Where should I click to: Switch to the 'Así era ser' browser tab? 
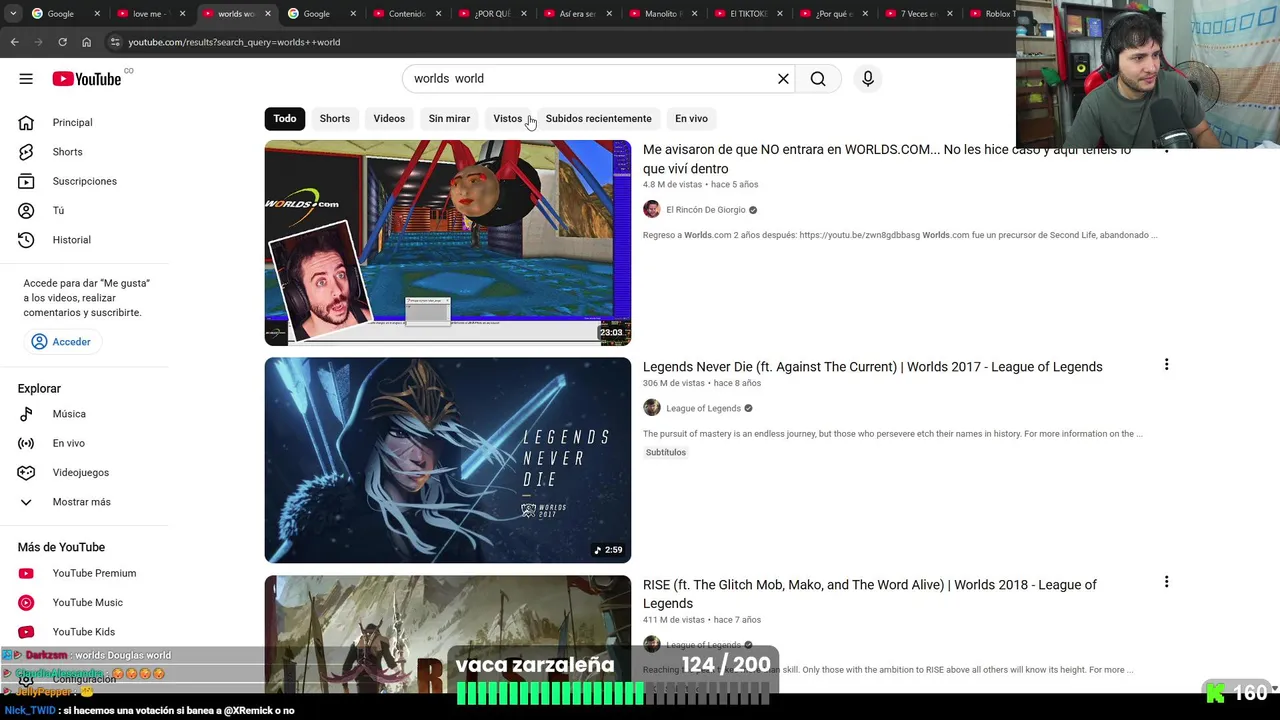coord(578,14)
